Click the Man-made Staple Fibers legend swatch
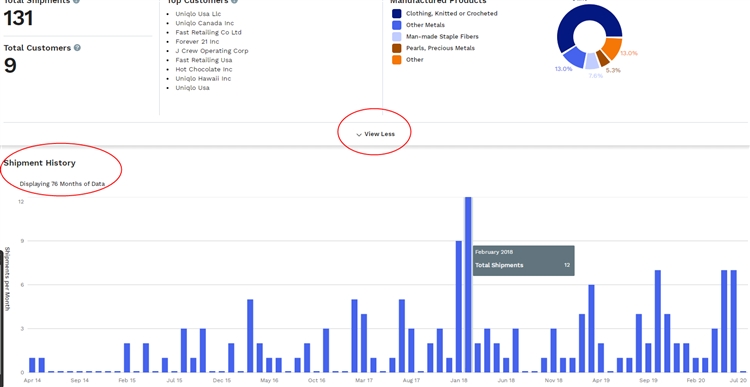This screenshot has height=387, width=750. tap(397, 36)
